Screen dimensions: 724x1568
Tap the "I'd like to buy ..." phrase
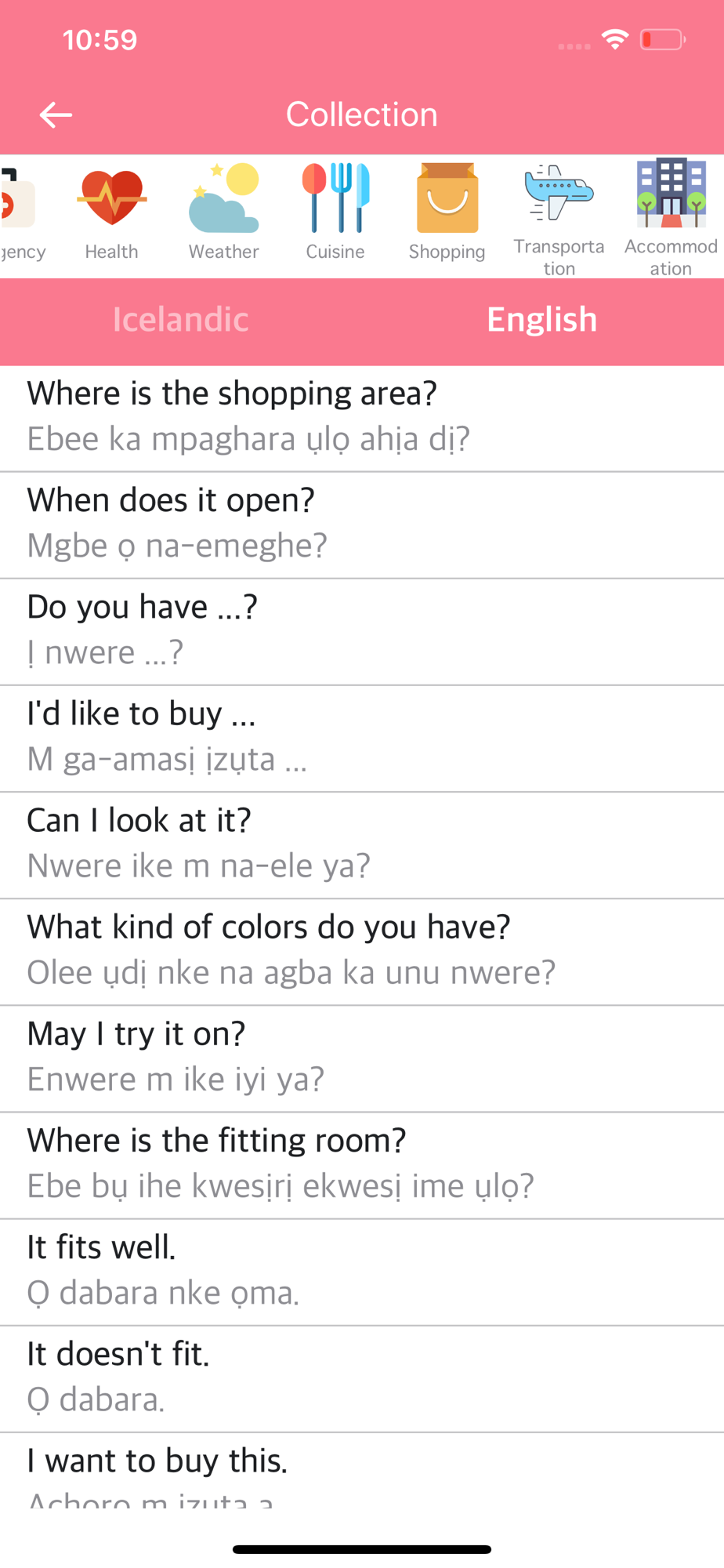tap(362, 737)
